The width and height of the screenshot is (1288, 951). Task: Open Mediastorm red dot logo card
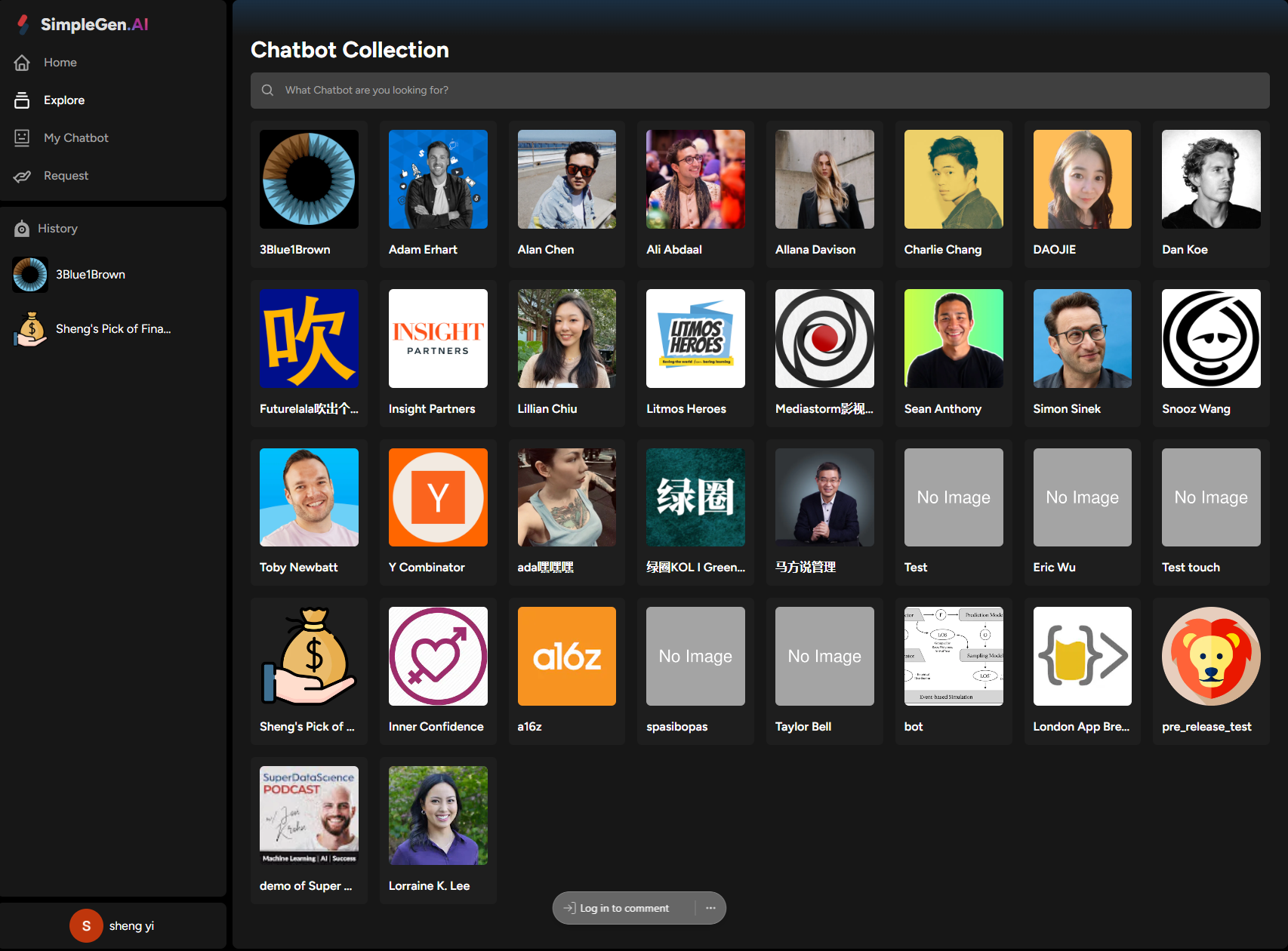tap(824, 338)
